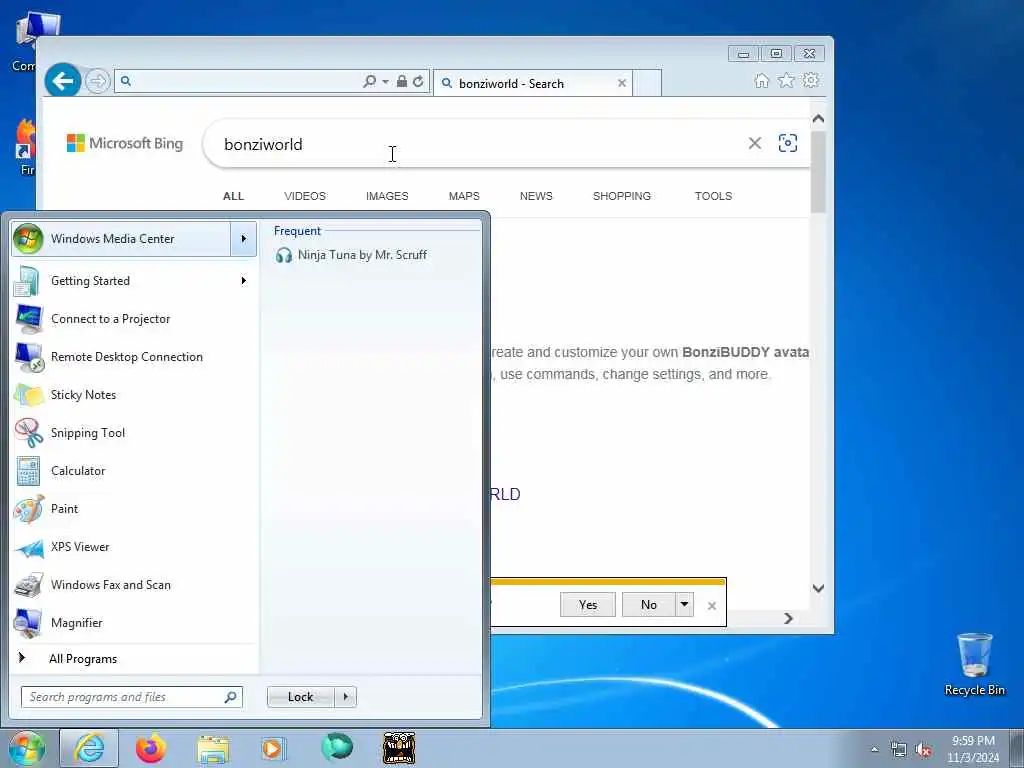
Task: Open Internet Explorer Tools gear menu
Action: click(811, 80)
